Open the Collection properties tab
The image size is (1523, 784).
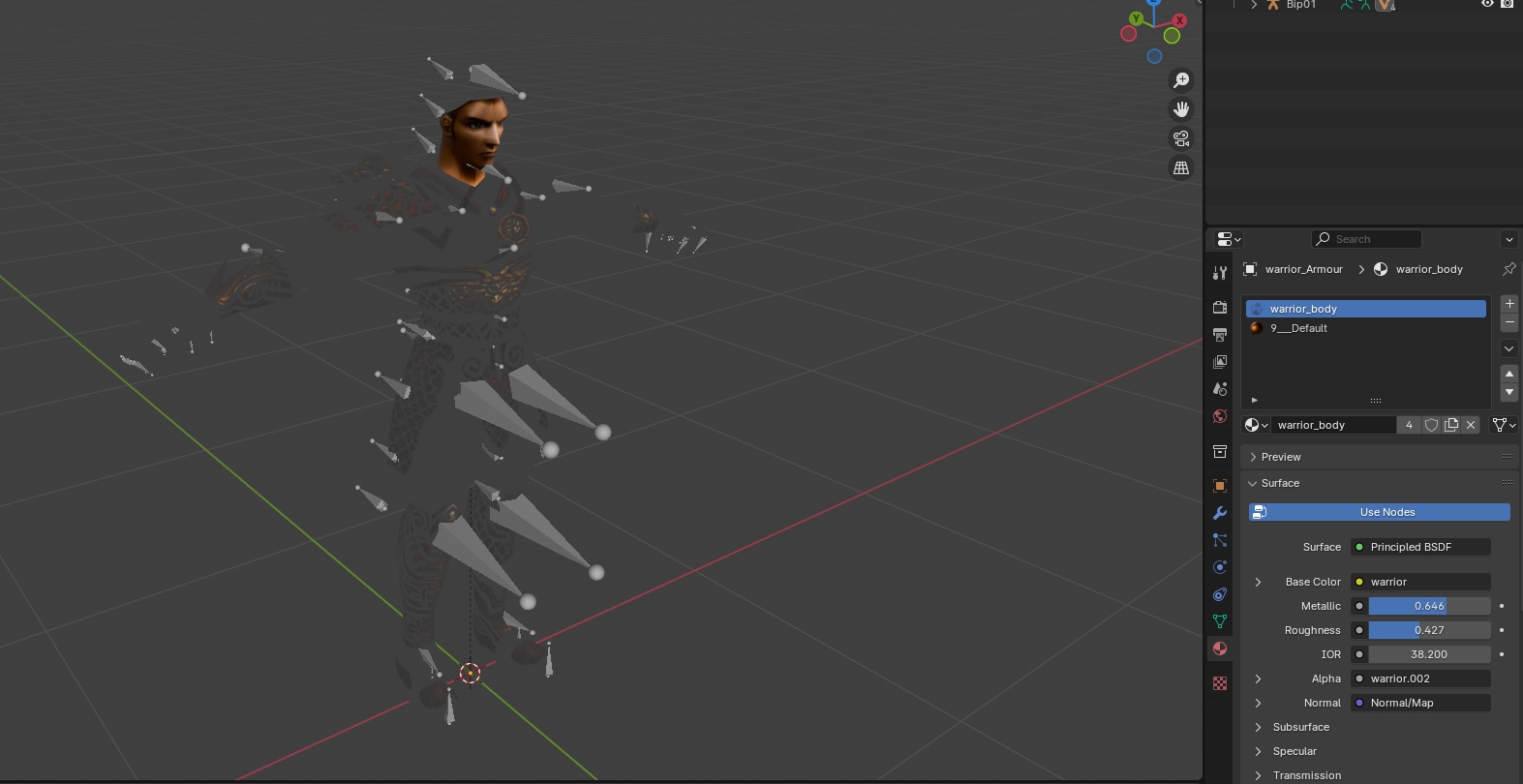[1220, 451]
